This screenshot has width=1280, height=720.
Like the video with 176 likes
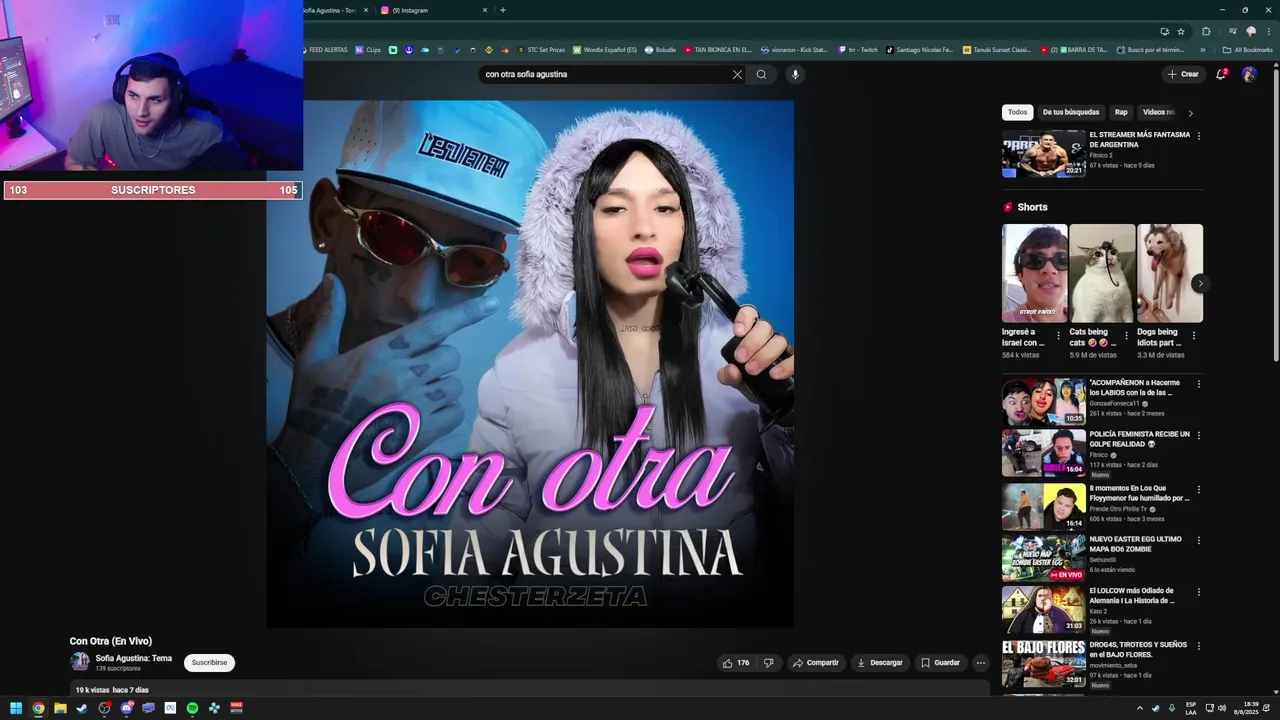pos(736,662)
